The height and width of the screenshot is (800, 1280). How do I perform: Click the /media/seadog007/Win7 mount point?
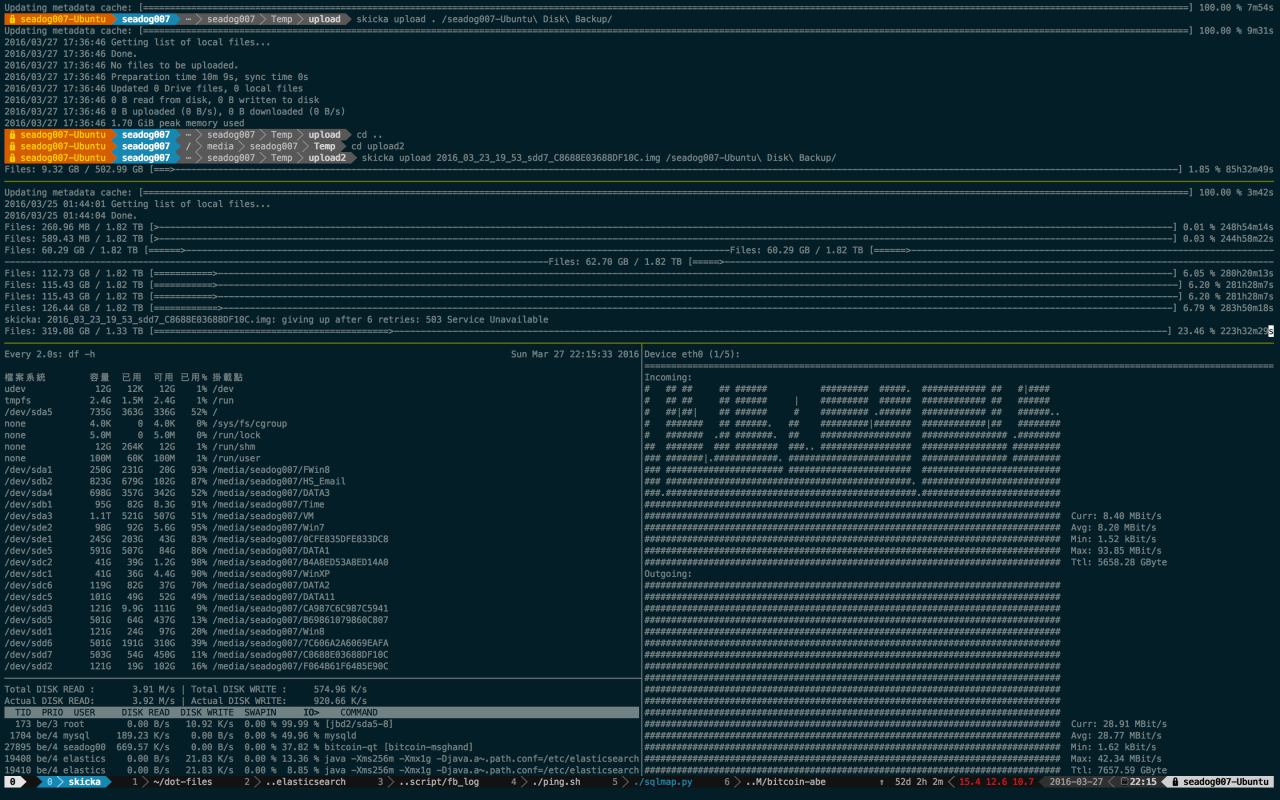(x=268, y=528)
